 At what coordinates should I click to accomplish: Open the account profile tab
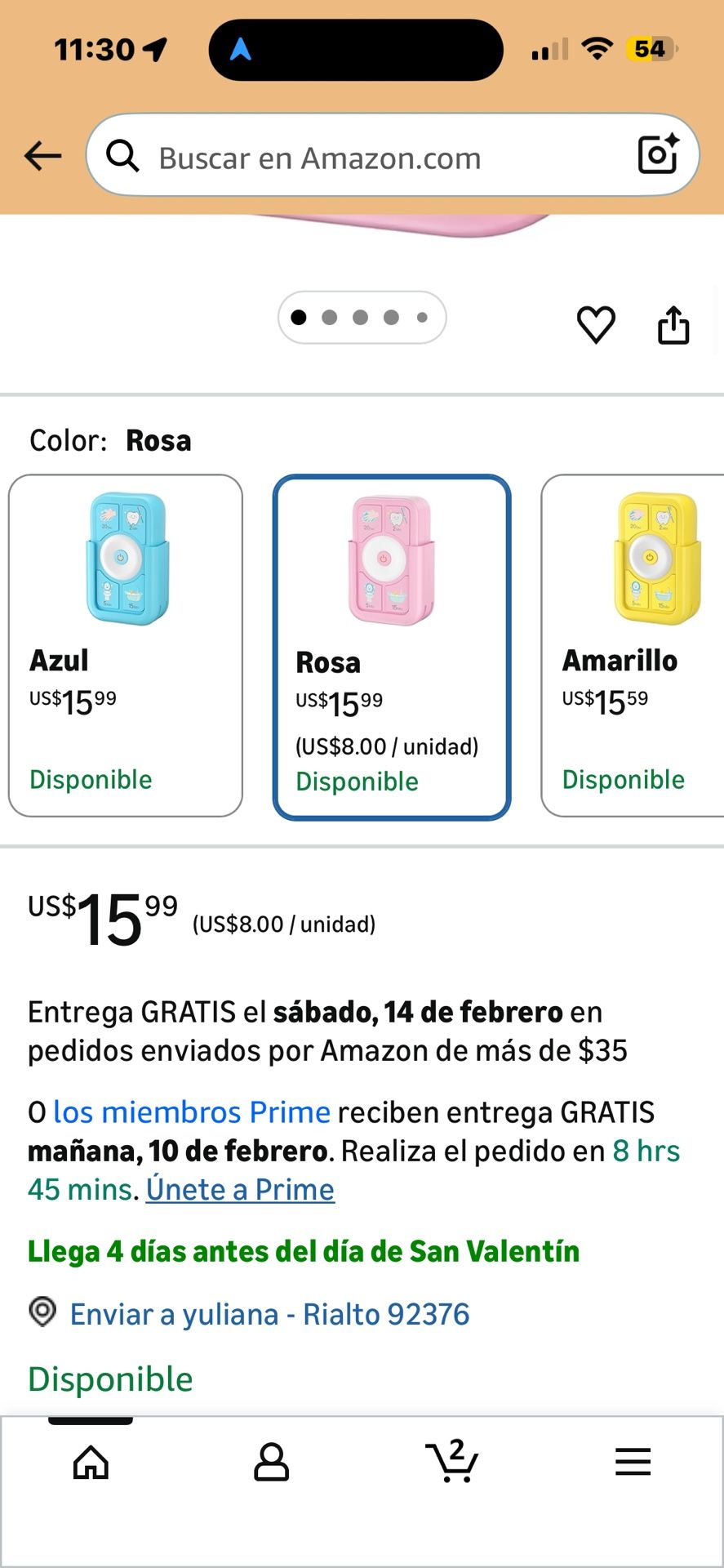[x=271, y=1462]
